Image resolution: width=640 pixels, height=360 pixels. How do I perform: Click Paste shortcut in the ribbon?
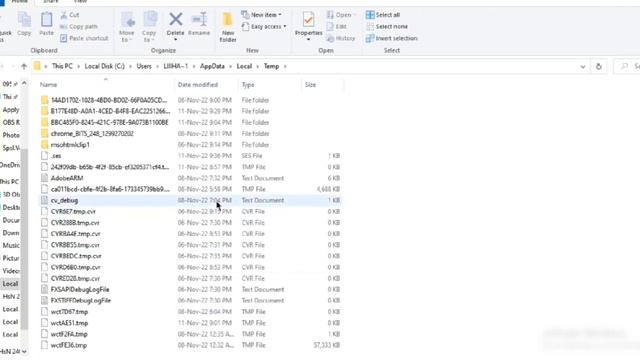[x=84, y=38]
